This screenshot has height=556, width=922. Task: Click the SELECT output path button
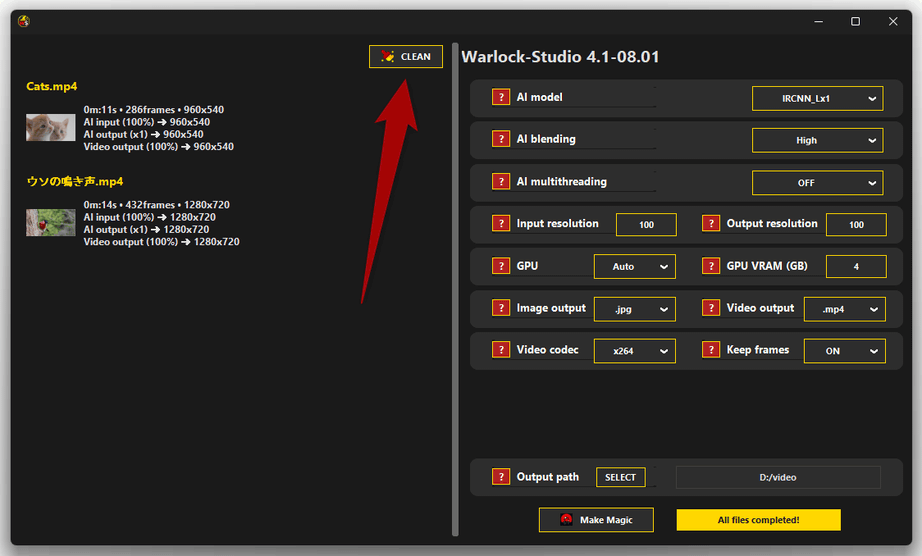pyautogui.click(x=620, y=477)
